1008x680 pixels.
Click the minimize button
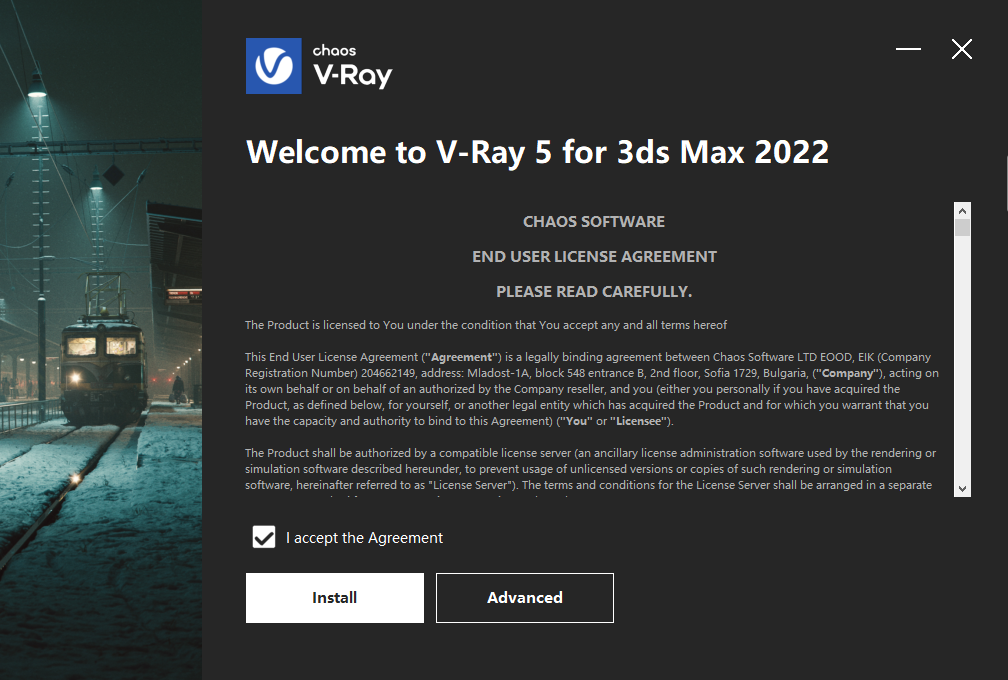908,49
